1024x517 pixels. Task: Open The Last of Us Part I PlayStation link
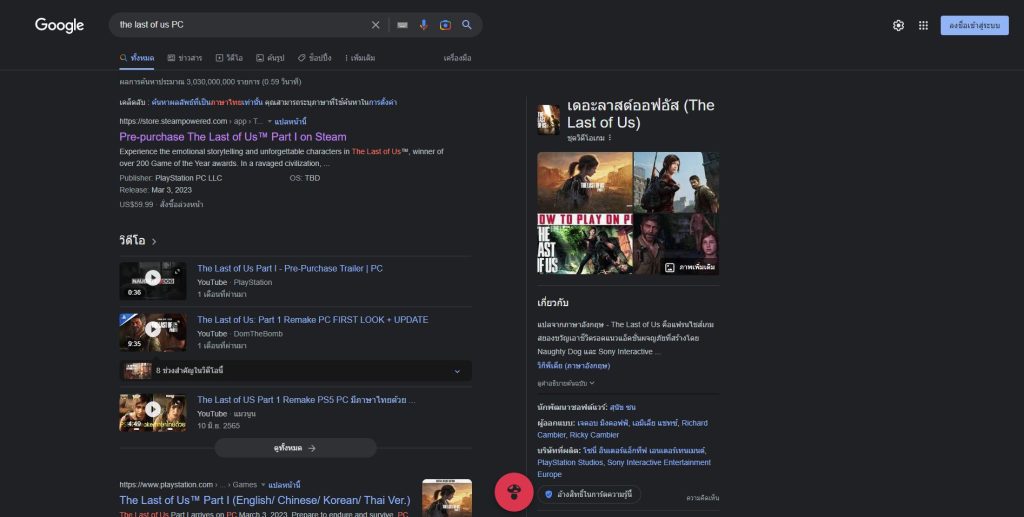[265, 500]
